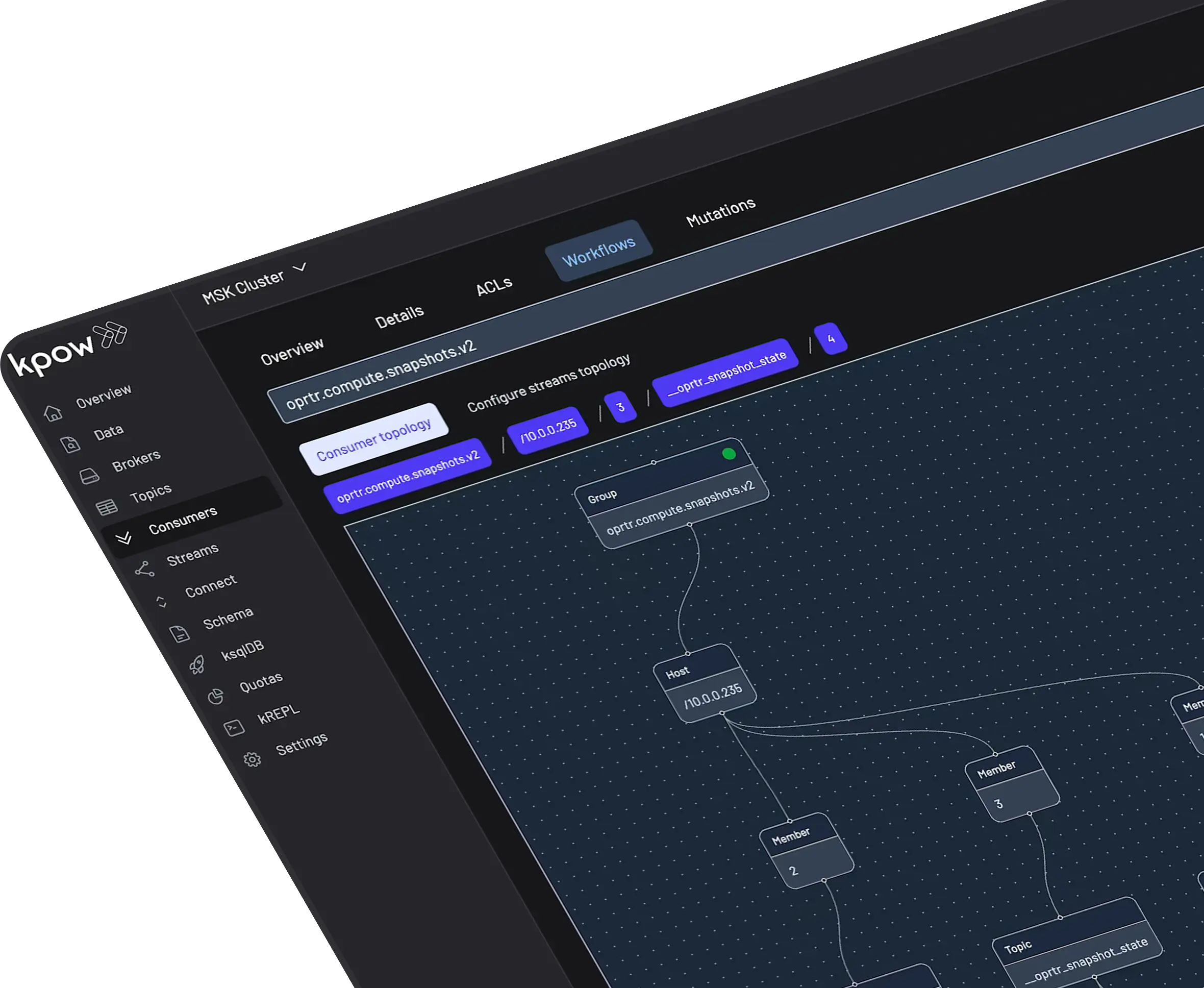Click the Brokers drive icon
The image size is (1204, 988).
click(x=89, y=476)
